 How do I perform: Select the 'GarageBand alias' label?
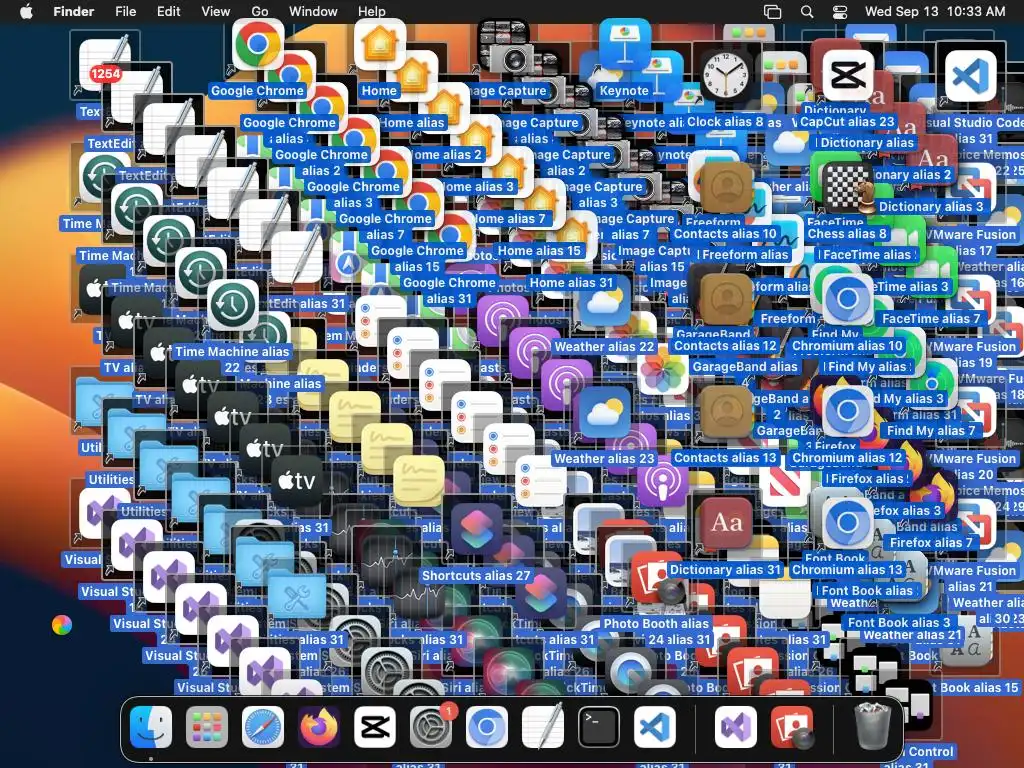click(745, 366)
